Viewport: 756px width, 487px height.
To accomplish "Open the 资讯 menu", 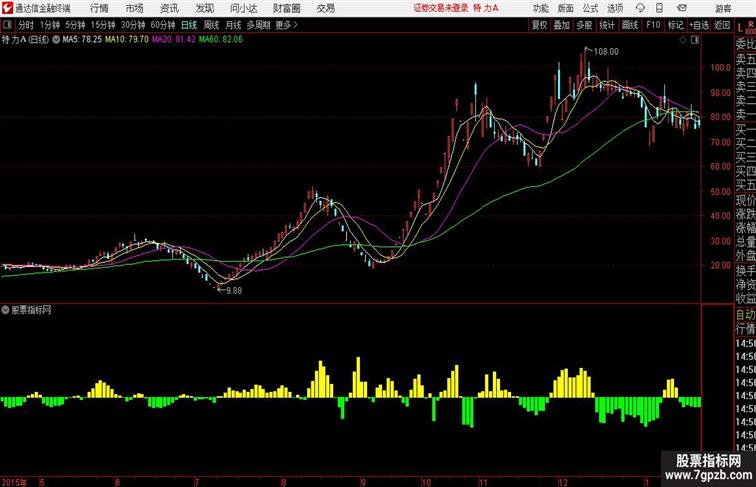I will (169, 8).
